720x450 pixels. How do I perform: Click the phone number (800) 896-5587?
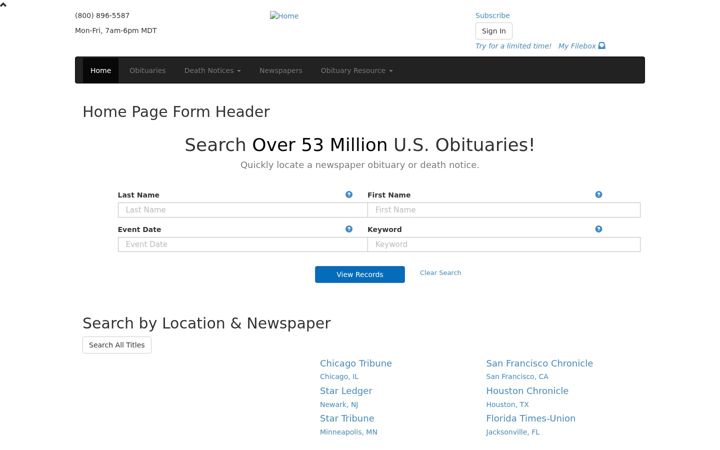tap(102, 16)
